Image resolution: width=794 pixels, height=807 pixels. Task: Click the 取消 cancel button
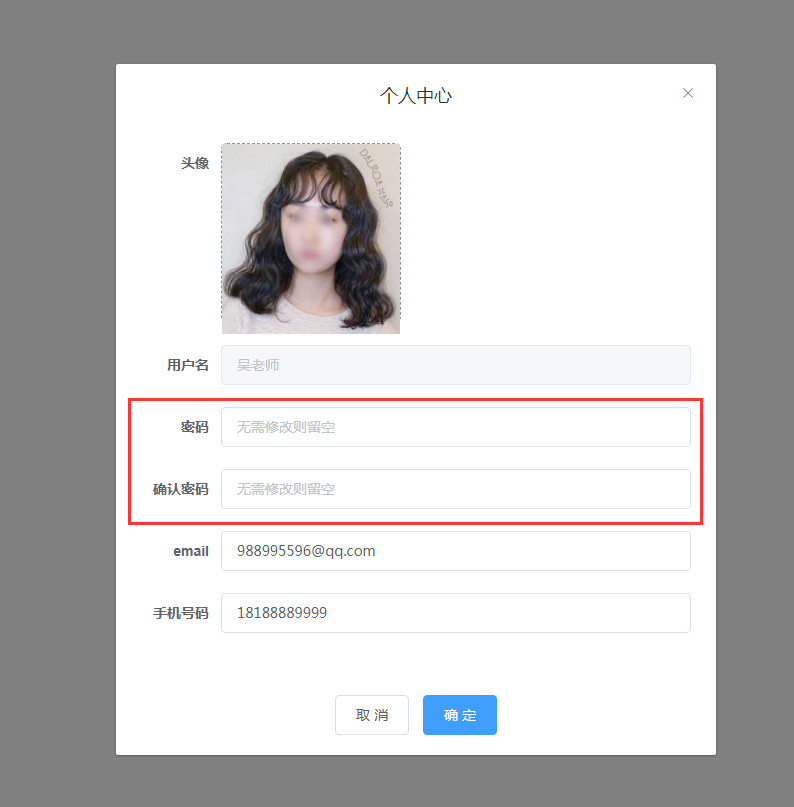pos(372,715)
